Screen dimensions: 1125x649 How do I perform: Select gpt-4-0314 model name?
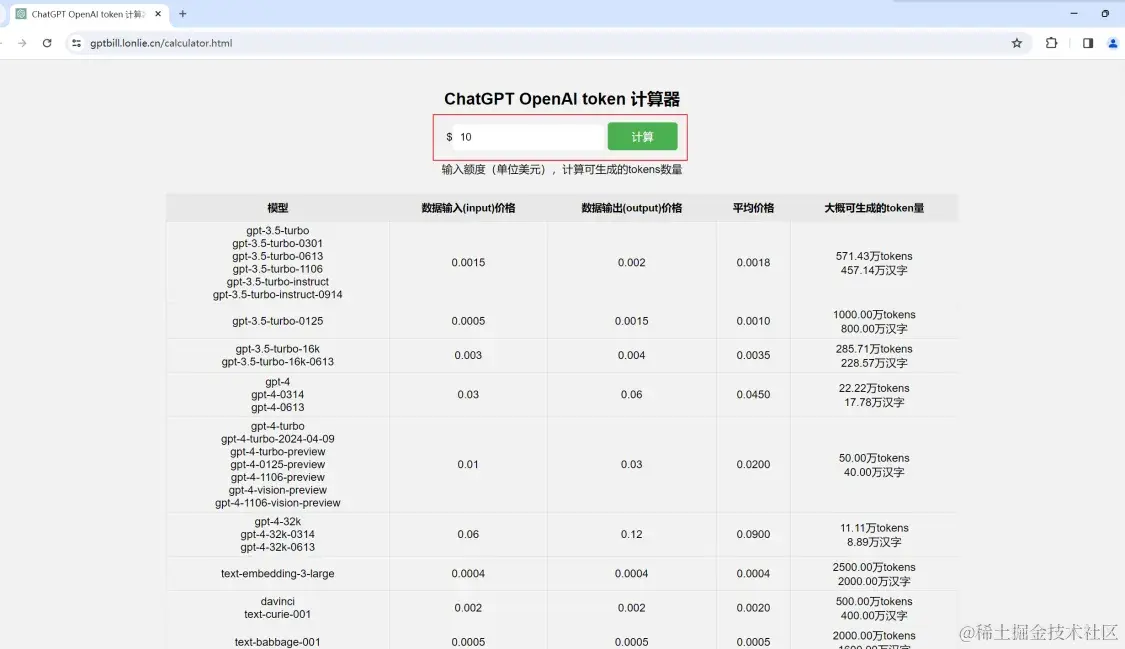pyautogui.click(x=278, y=394)
